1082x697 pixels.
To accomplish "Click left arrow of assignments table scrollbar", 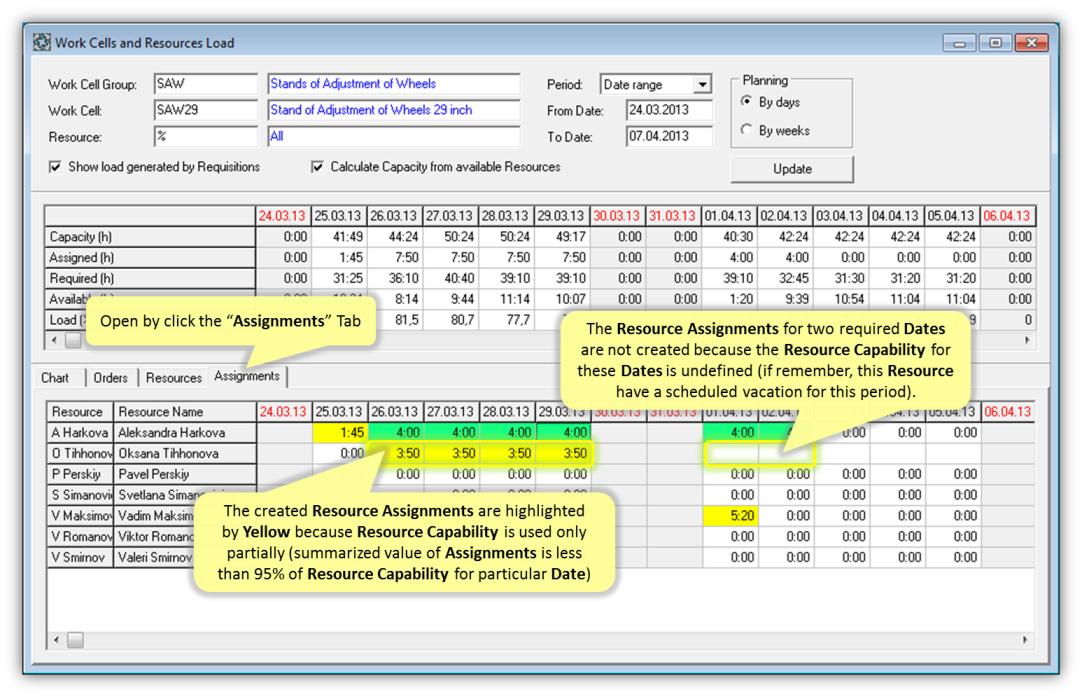I will (x=57, y=640).
